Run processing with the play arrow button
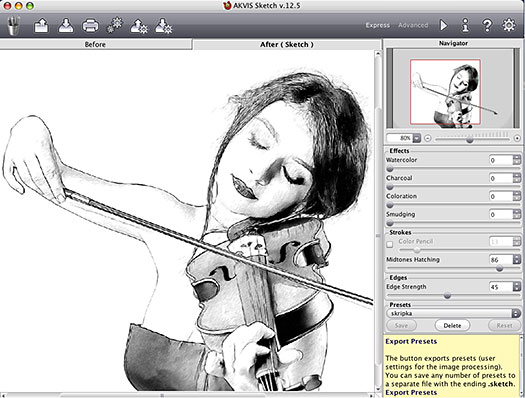The width and height of the screenshot is (525, 398). 443,25
